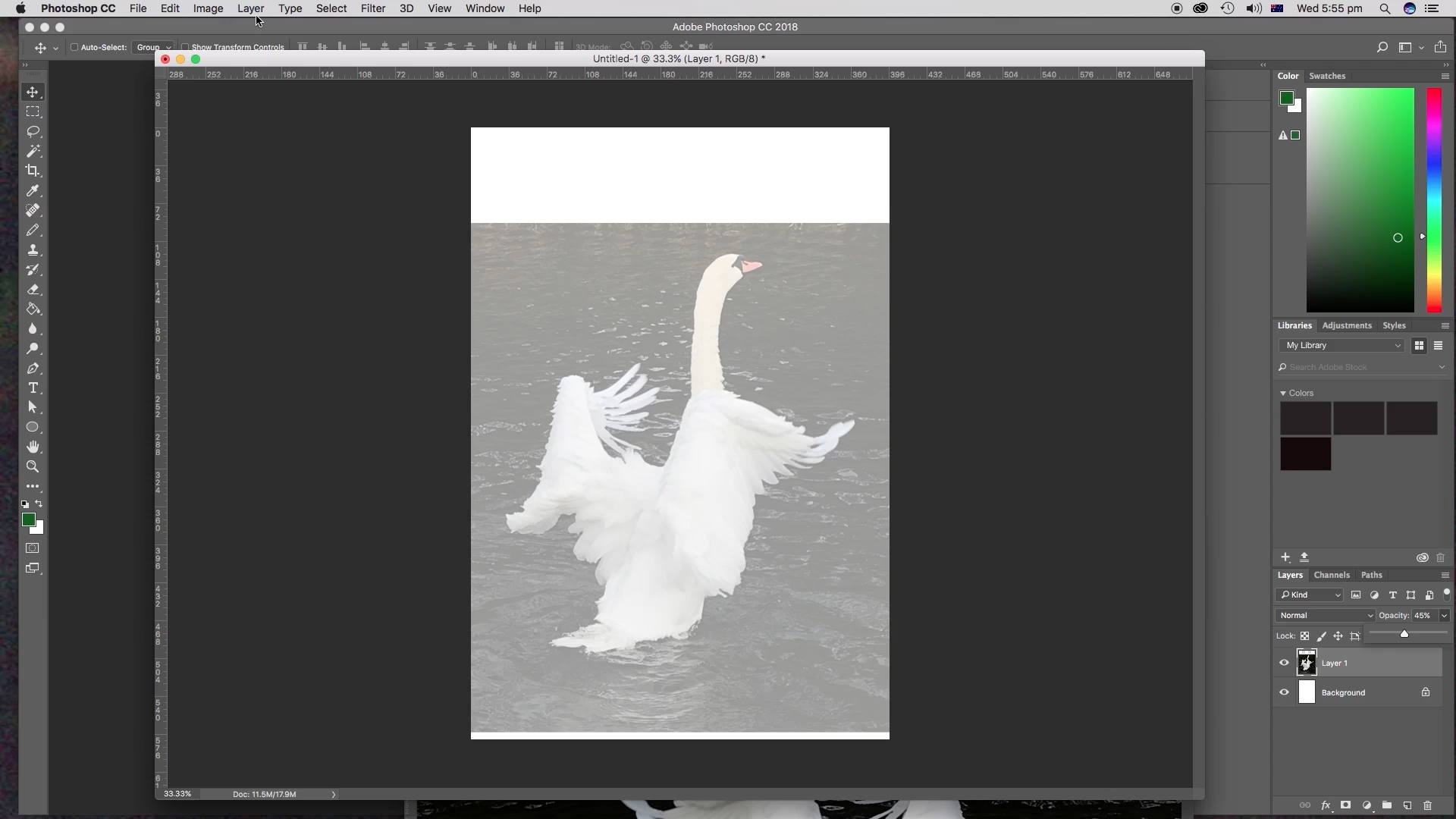
Task: Switch to the Channels tab
Action: tap(1332, 576)
